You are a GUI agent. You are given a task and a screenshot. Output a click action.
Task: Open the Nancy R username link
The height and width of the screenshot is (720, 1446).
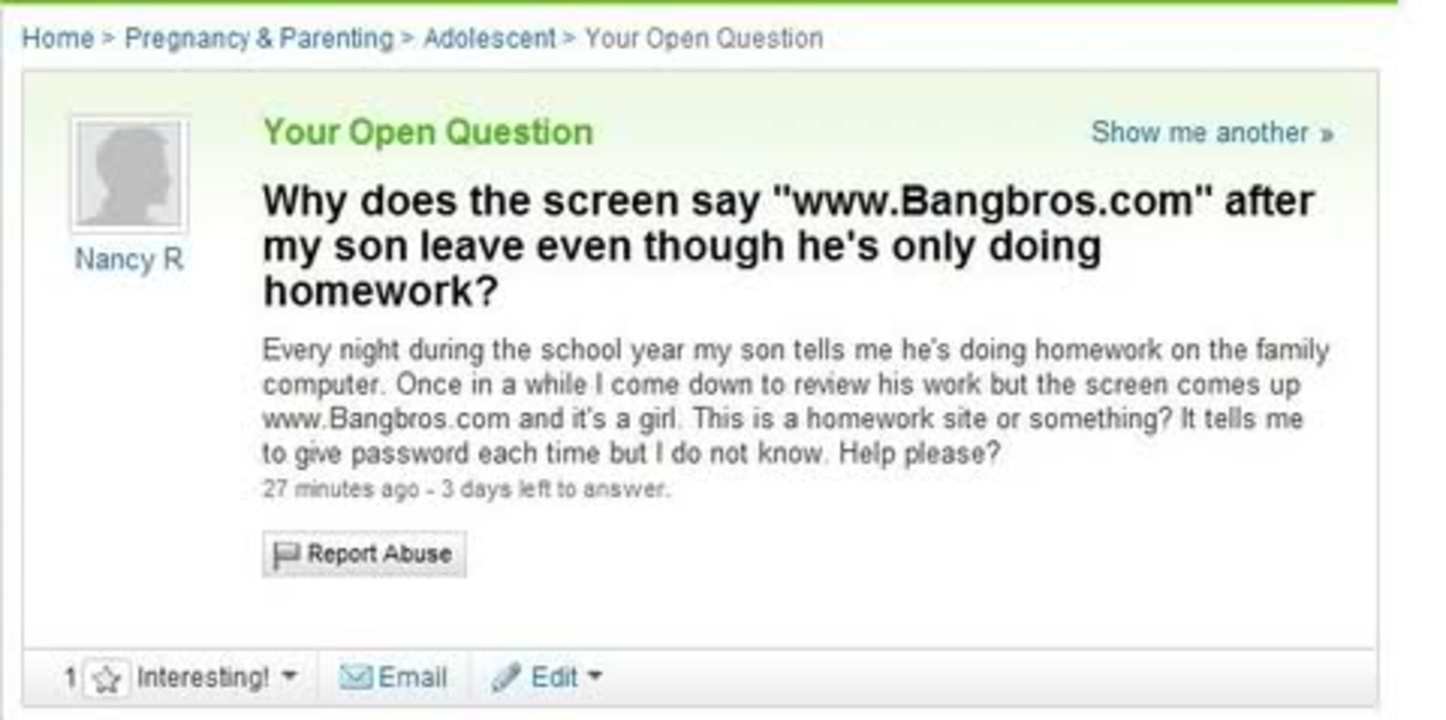click(129, 260)
